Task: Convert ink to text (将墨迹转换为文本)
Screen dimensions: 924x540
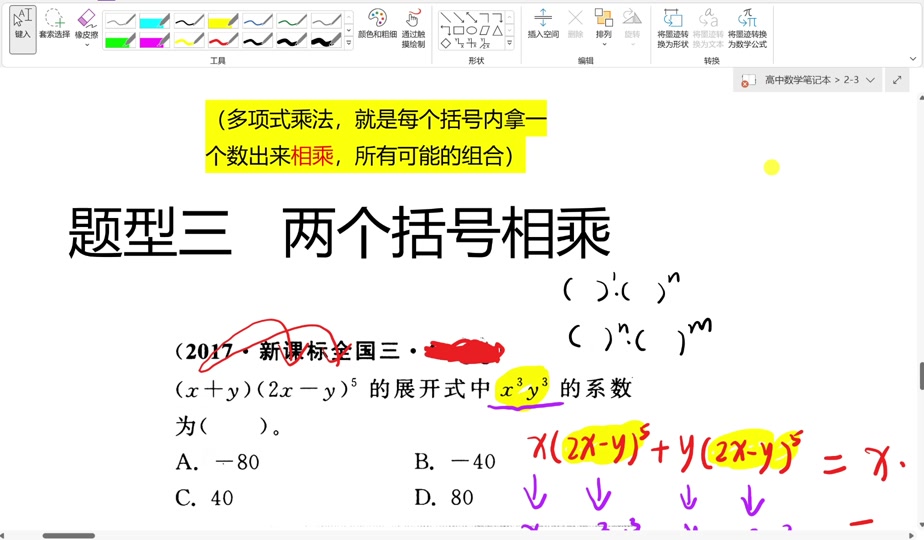Action: (x=708, y=28)
